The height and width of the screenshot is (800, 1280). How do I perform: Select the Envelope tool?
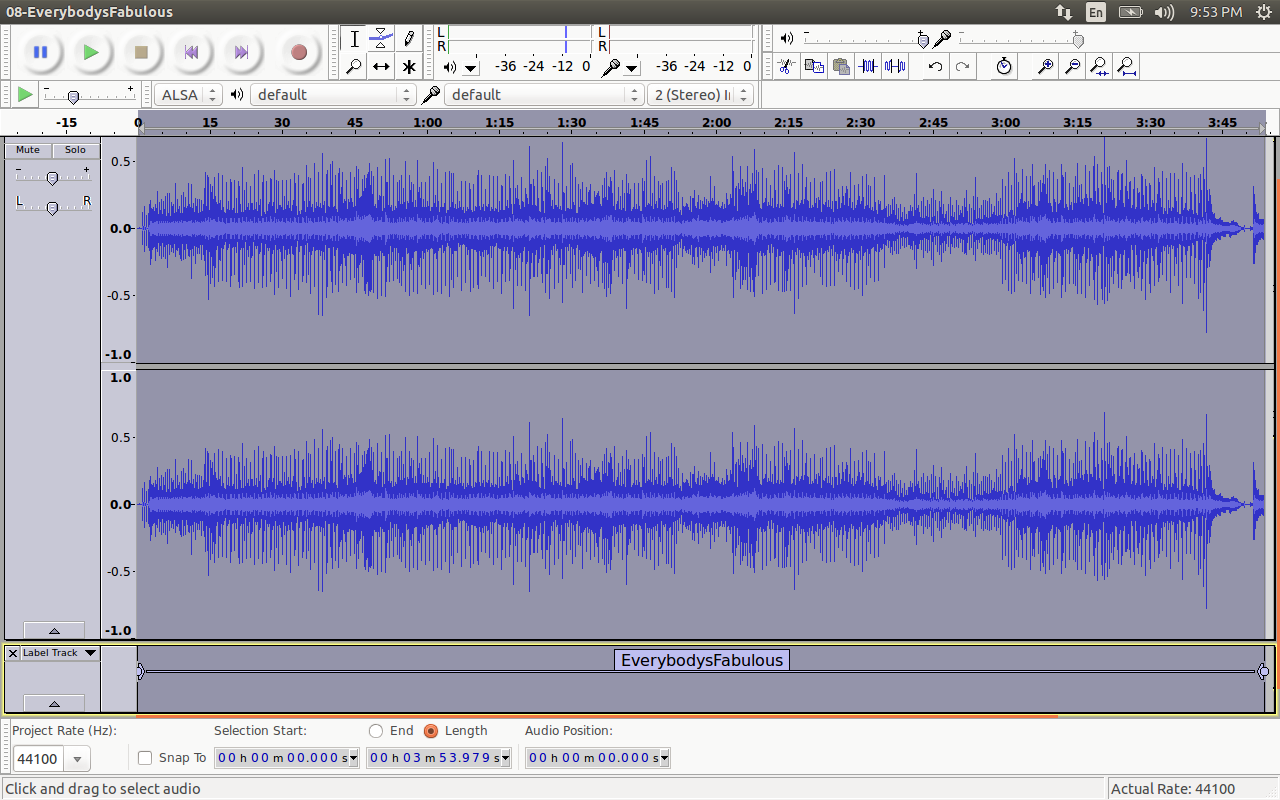[381, 39]
